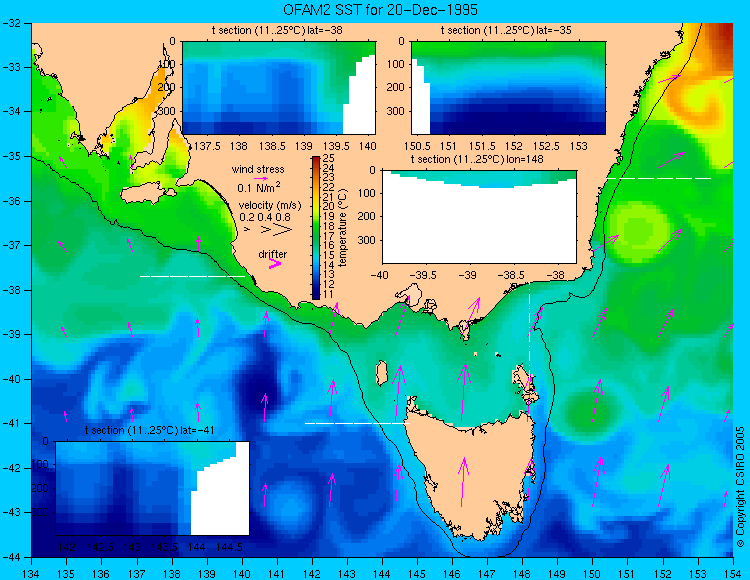Click the white dashed section line at lat -35
The width and height of the screenshot is (750, 580).
659,178
